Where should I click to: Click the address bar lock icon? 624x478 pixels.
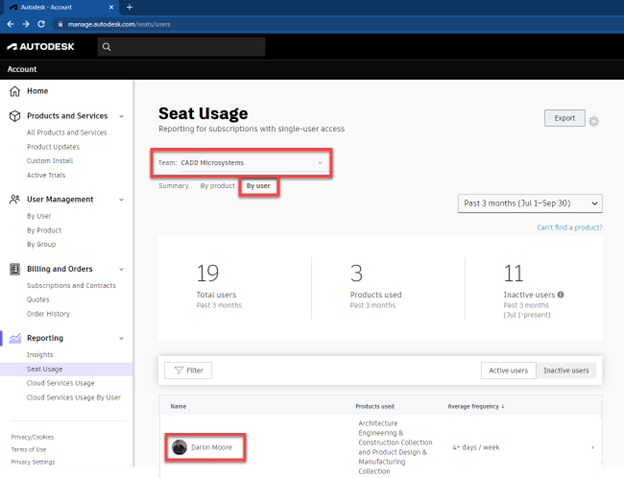(x=60, y=24)
